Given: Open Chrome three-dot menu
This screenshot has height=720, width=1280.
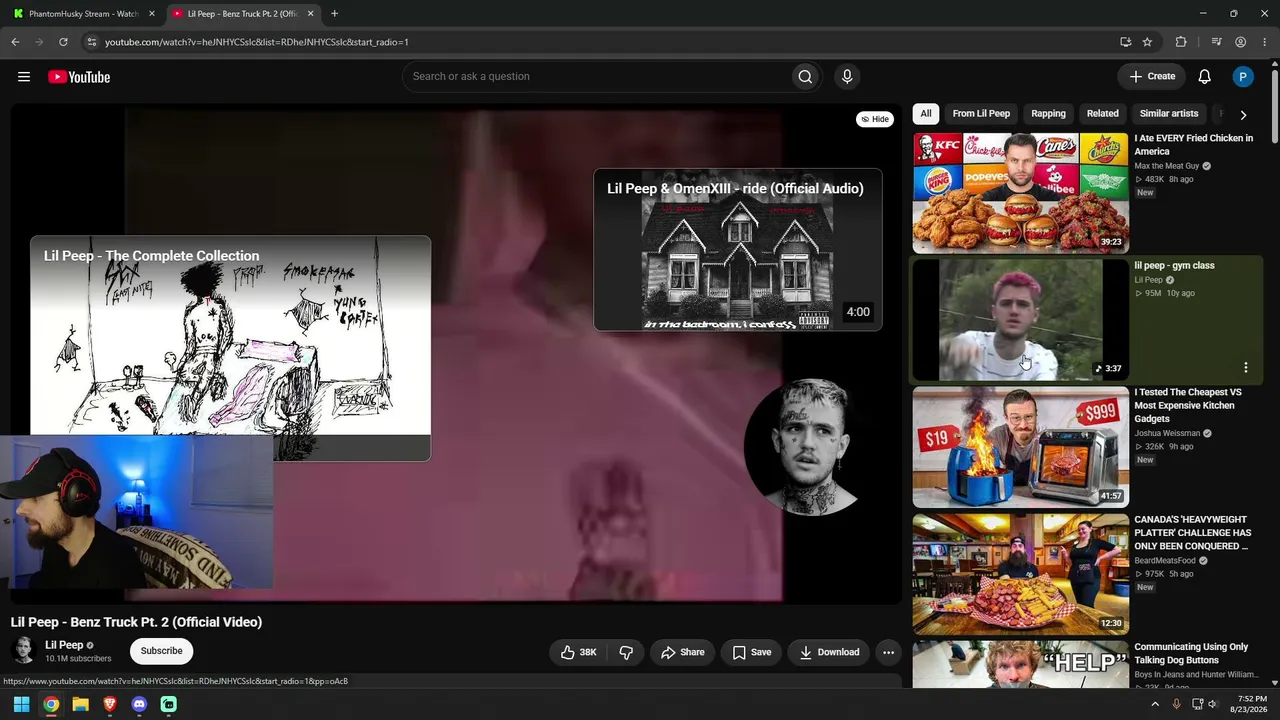Looking at the screenshot, I should click(x=1265, y=42).
